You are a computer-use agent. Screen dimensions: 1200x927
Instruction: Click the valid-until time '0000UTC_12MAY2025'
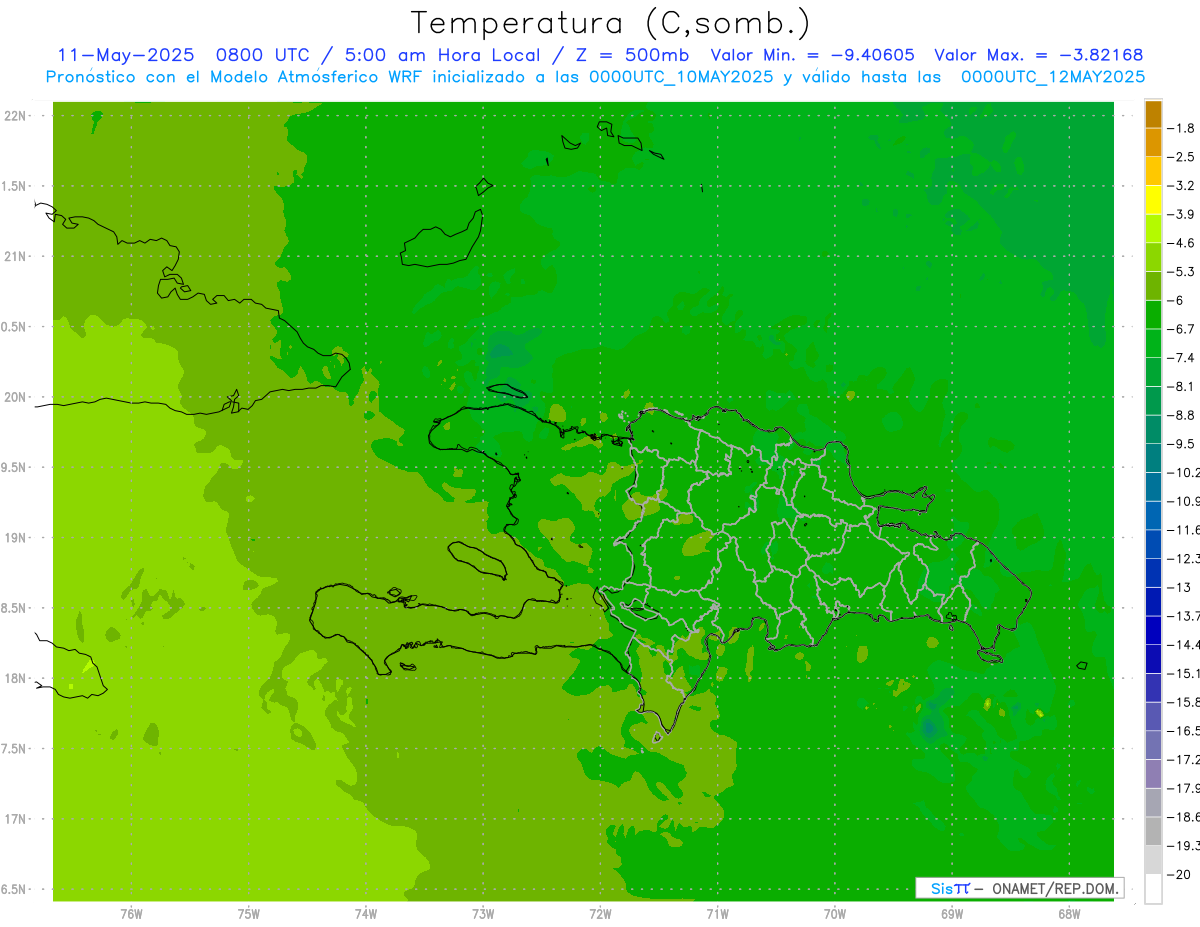click(x=1053, y=76)
